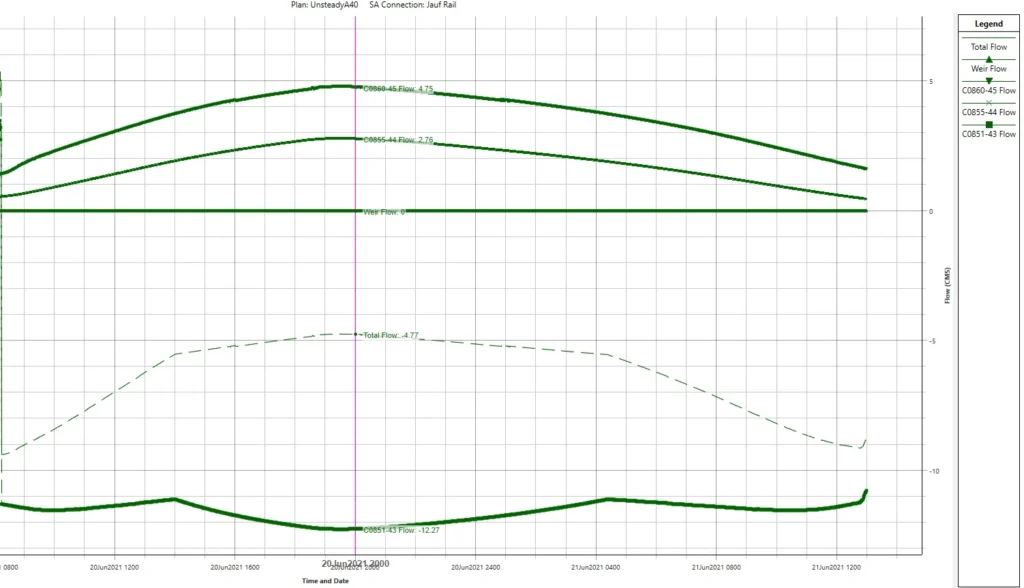Click the Plan: UnsteadyA40 plot title

point(325,5)
